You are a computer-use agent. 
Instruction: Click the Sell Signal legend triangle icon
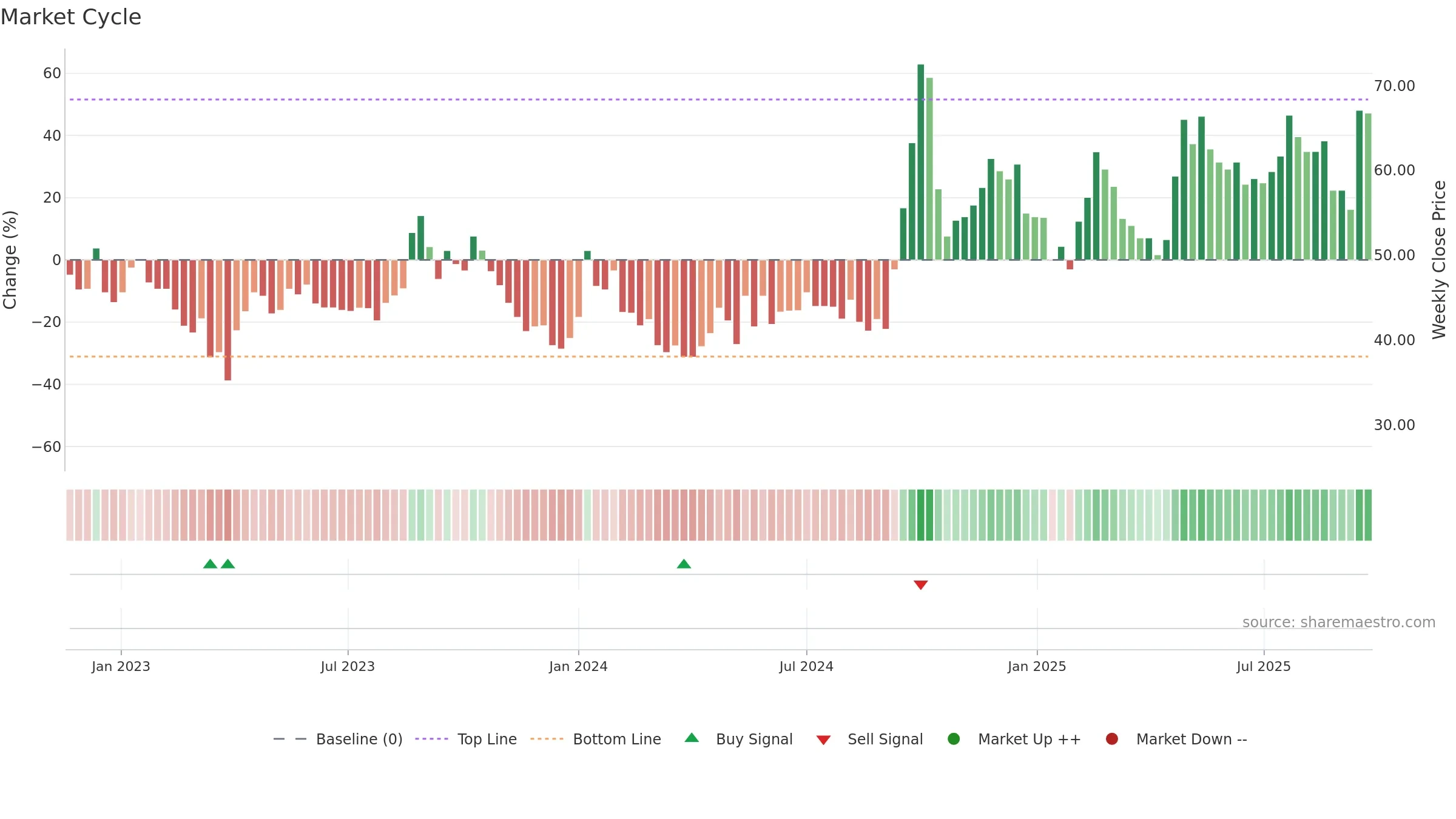[823, 740]
